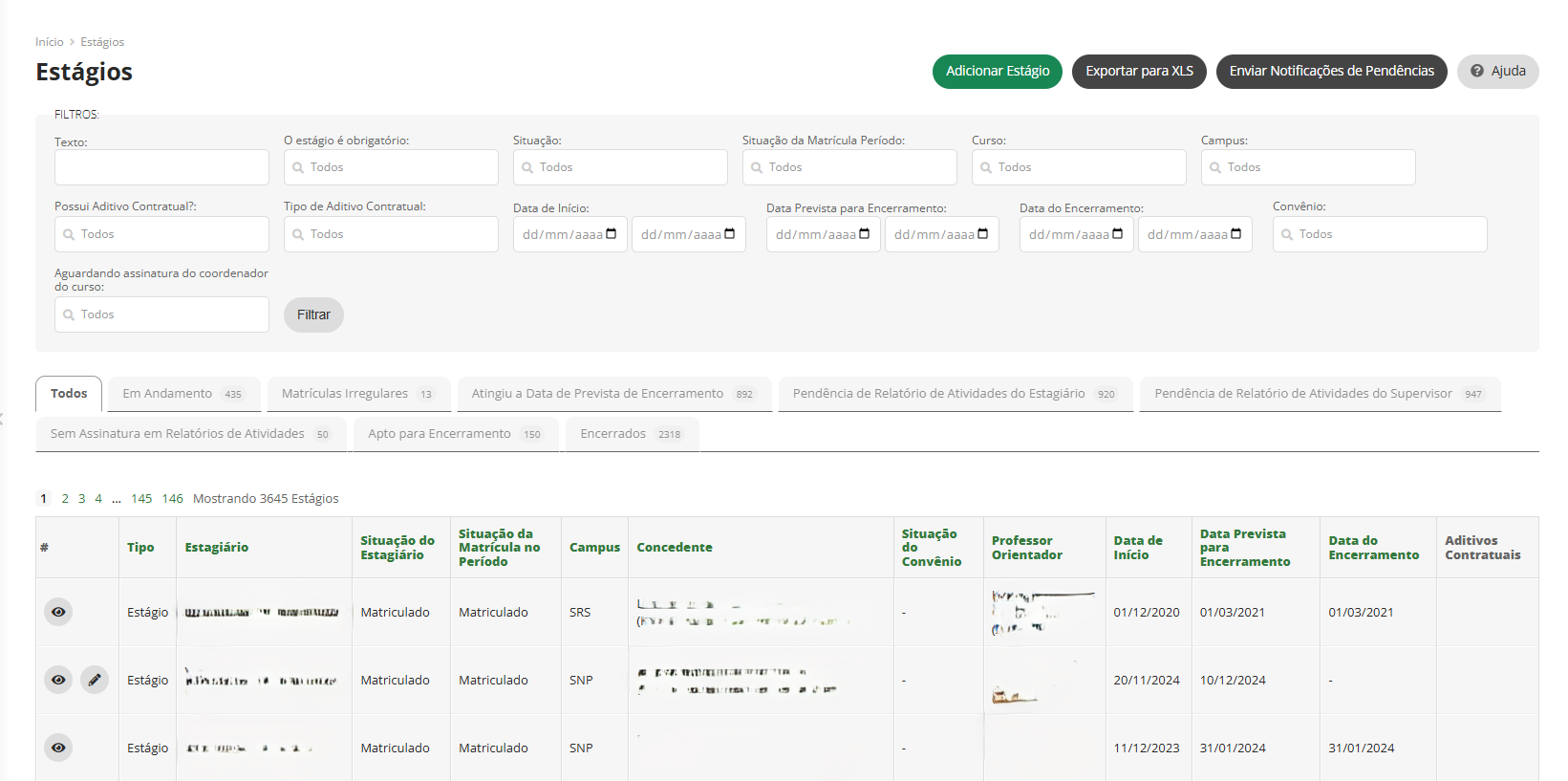
Task: Select the Encerrados tab
Action: [x=631, y=434]
